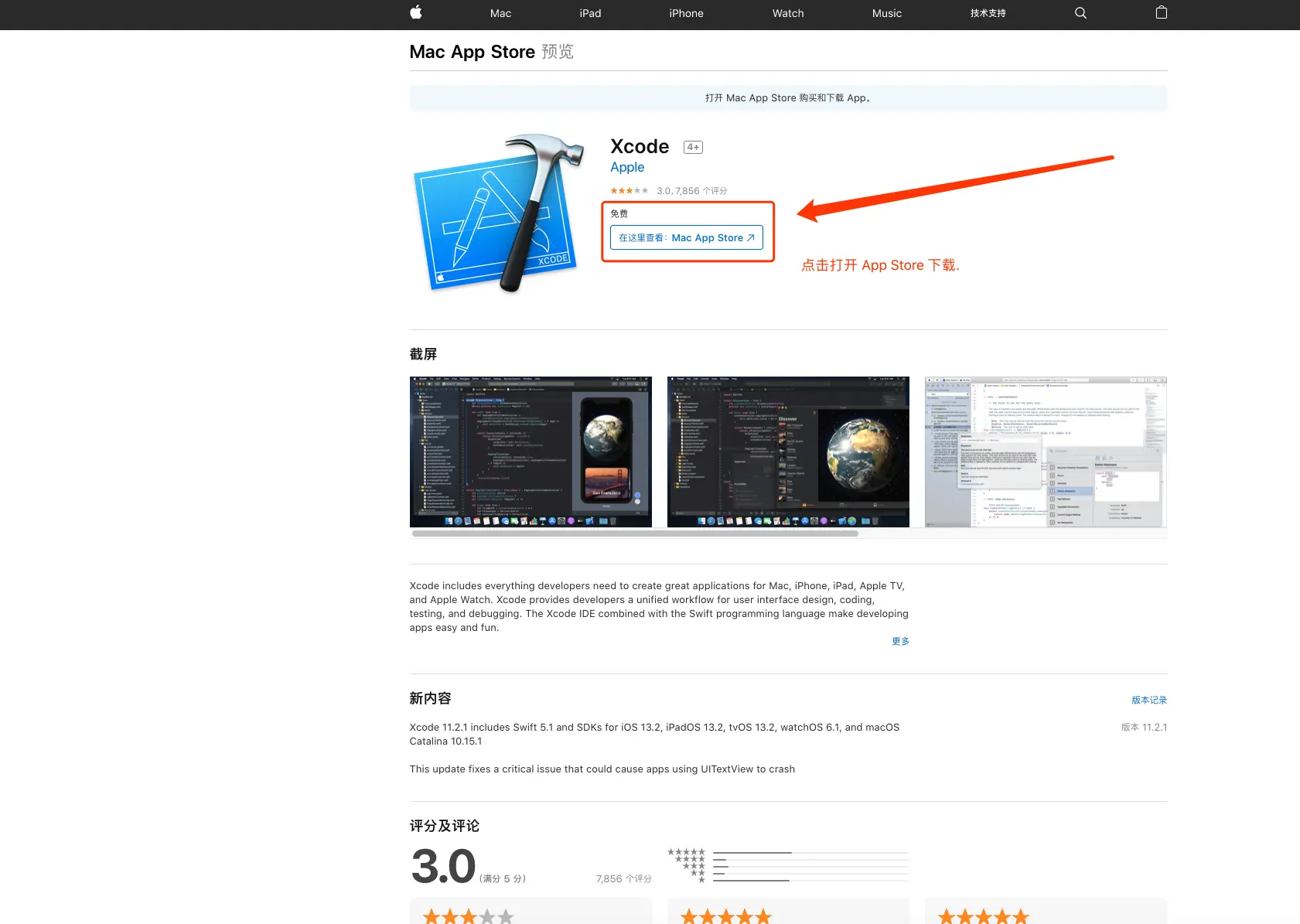This screenshot has height=924, width=1300.
Task: Open the Music navigation item
Action: tap(886, 13)
